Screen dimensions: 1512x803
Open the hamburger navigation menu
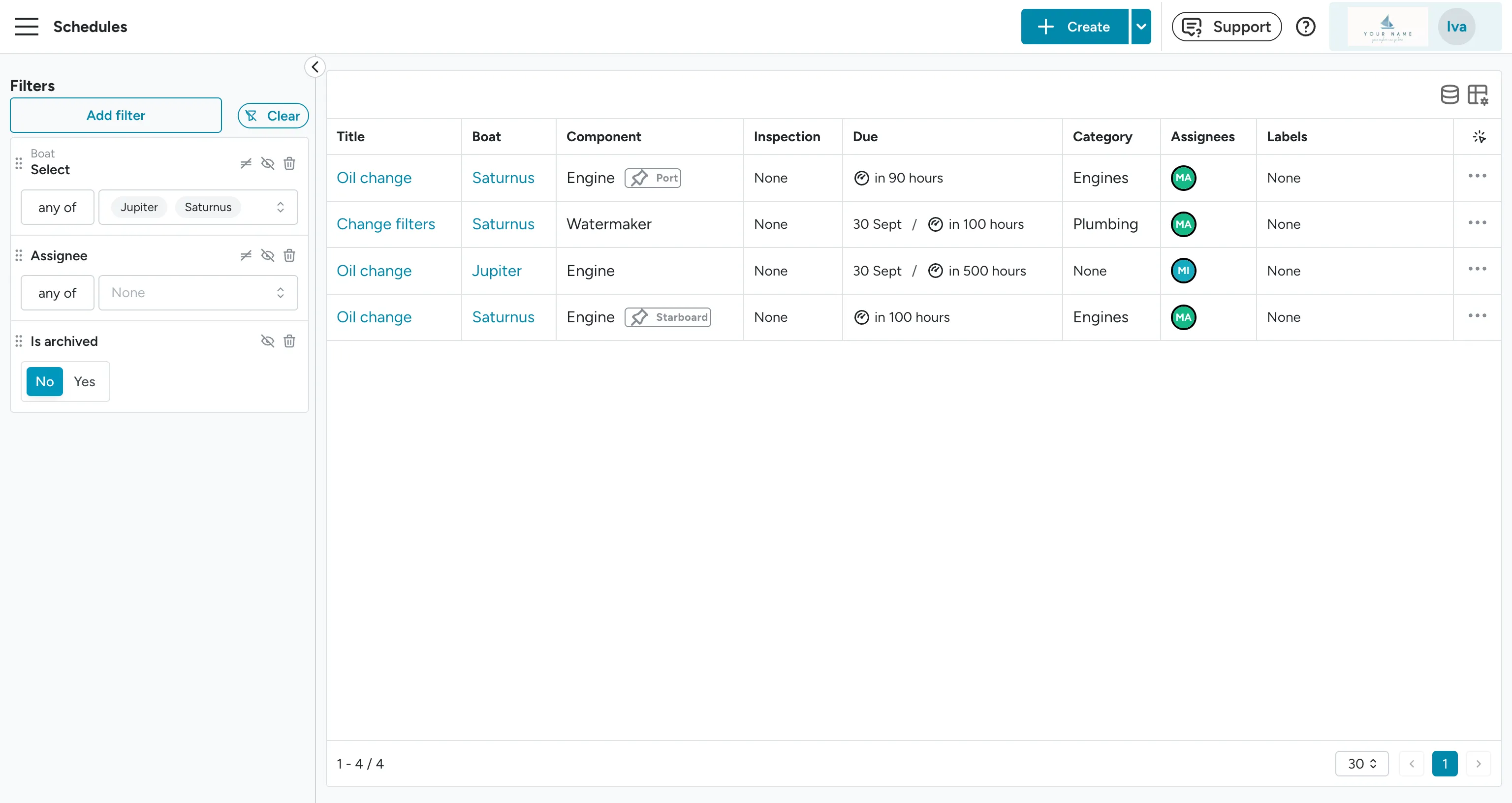(x=26, y=27)
